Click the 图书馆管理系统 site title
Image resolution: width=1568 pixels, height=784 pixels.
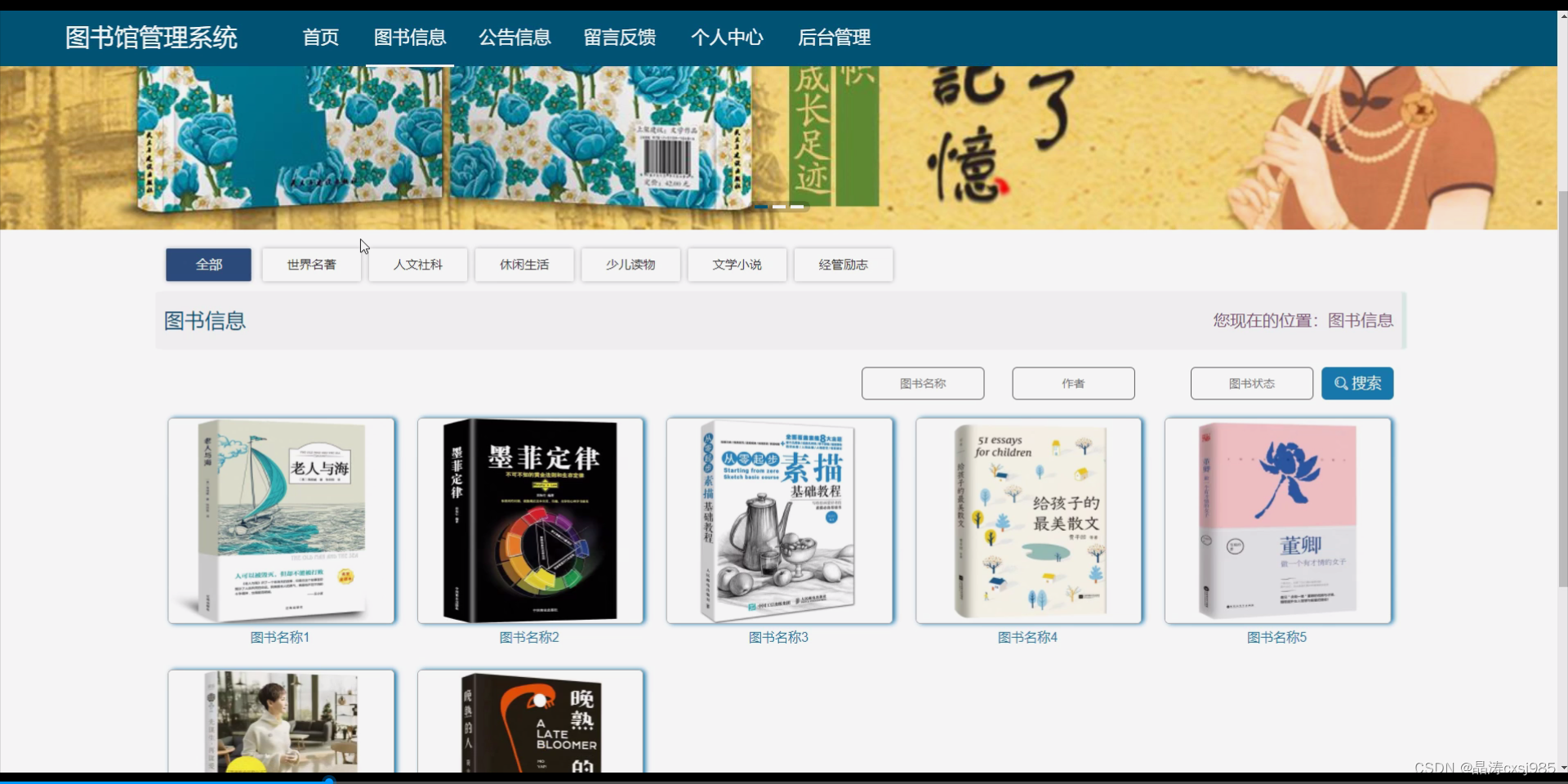150,38
